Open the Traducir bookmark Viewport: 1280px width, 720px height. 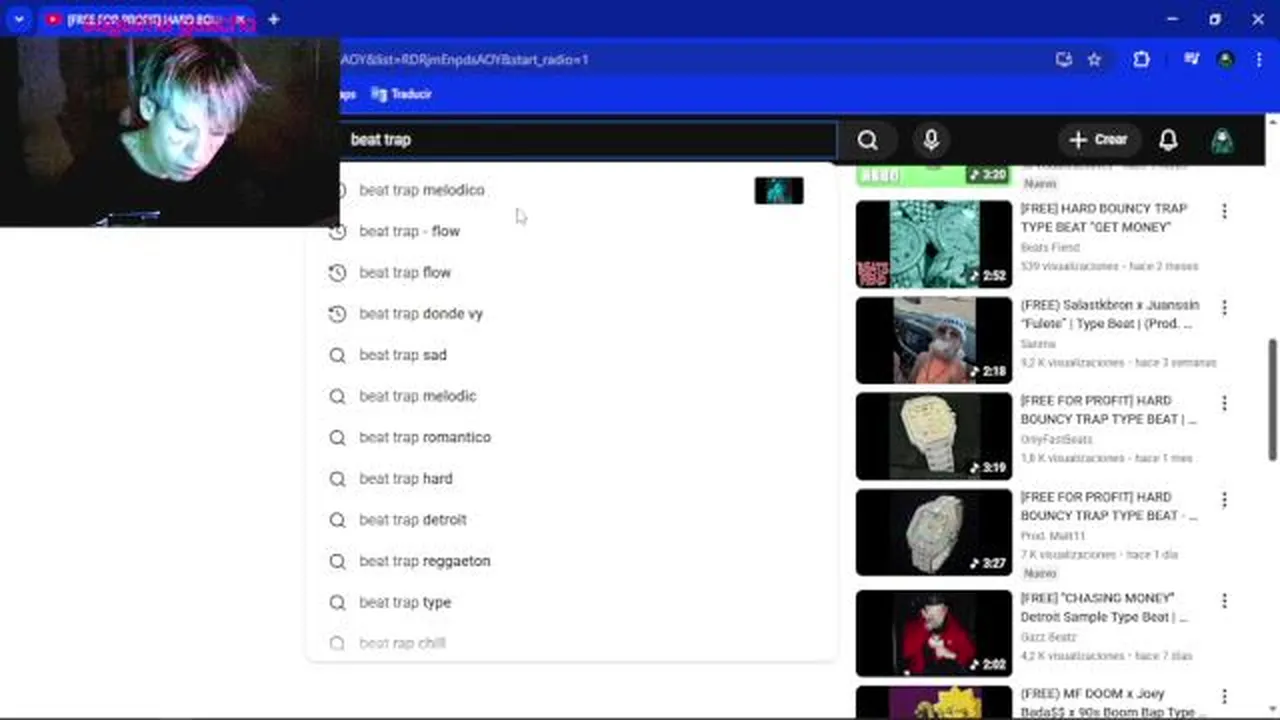click(x=401, y=94)
